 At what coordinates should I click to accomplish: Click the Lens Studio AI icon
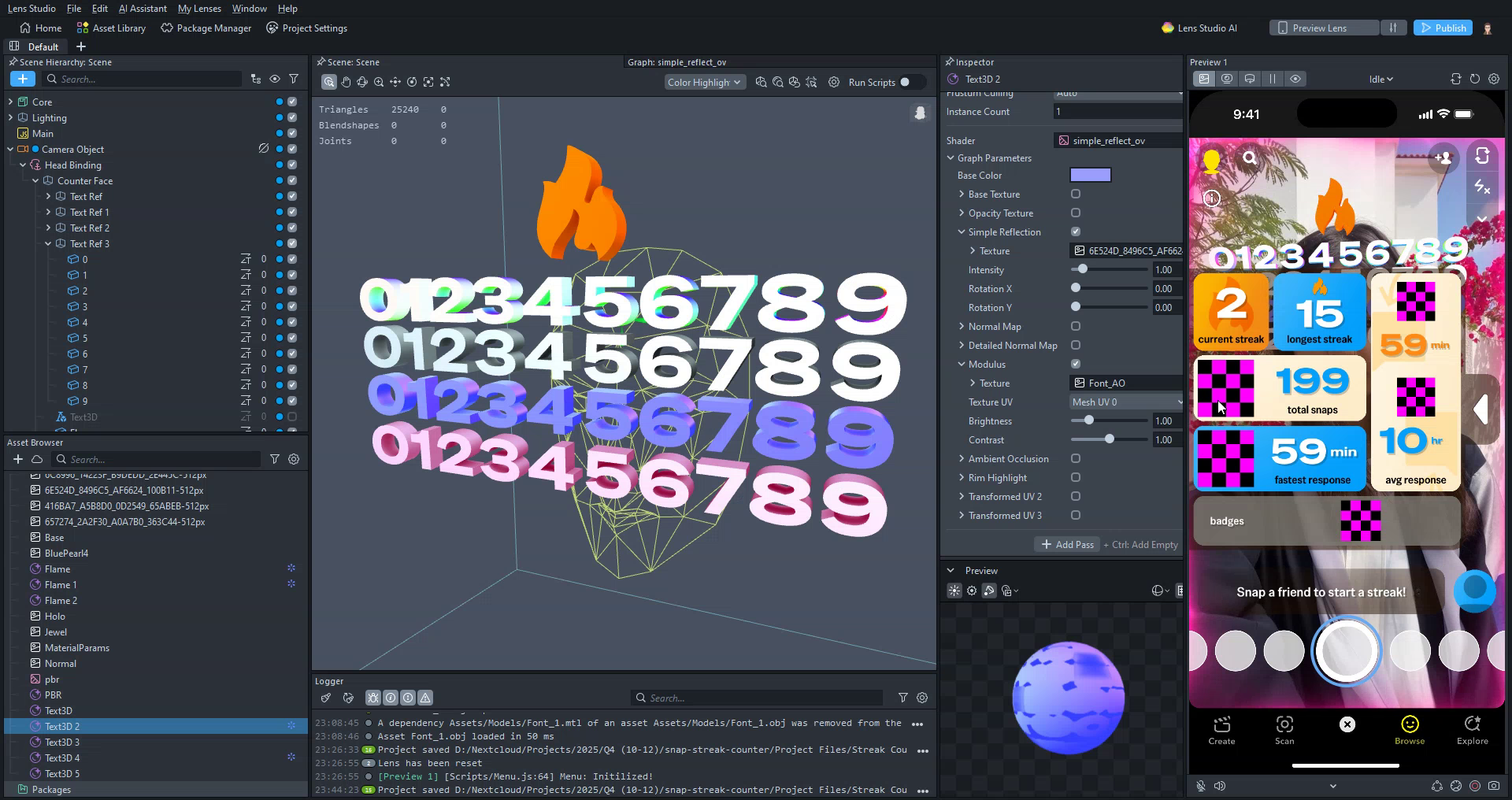(1167, 28)
